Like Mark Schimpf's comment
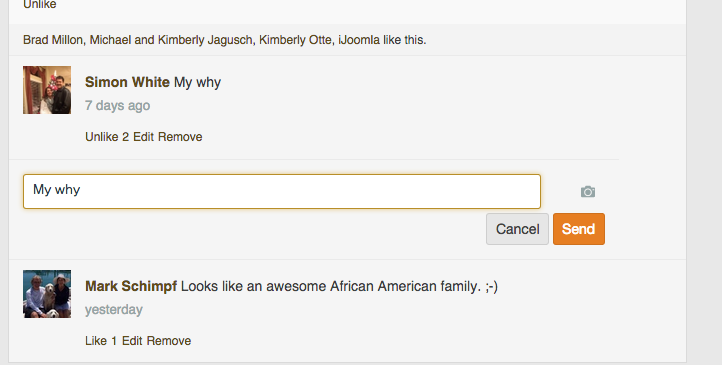The image size is (722, 365). tap(96, 341)
